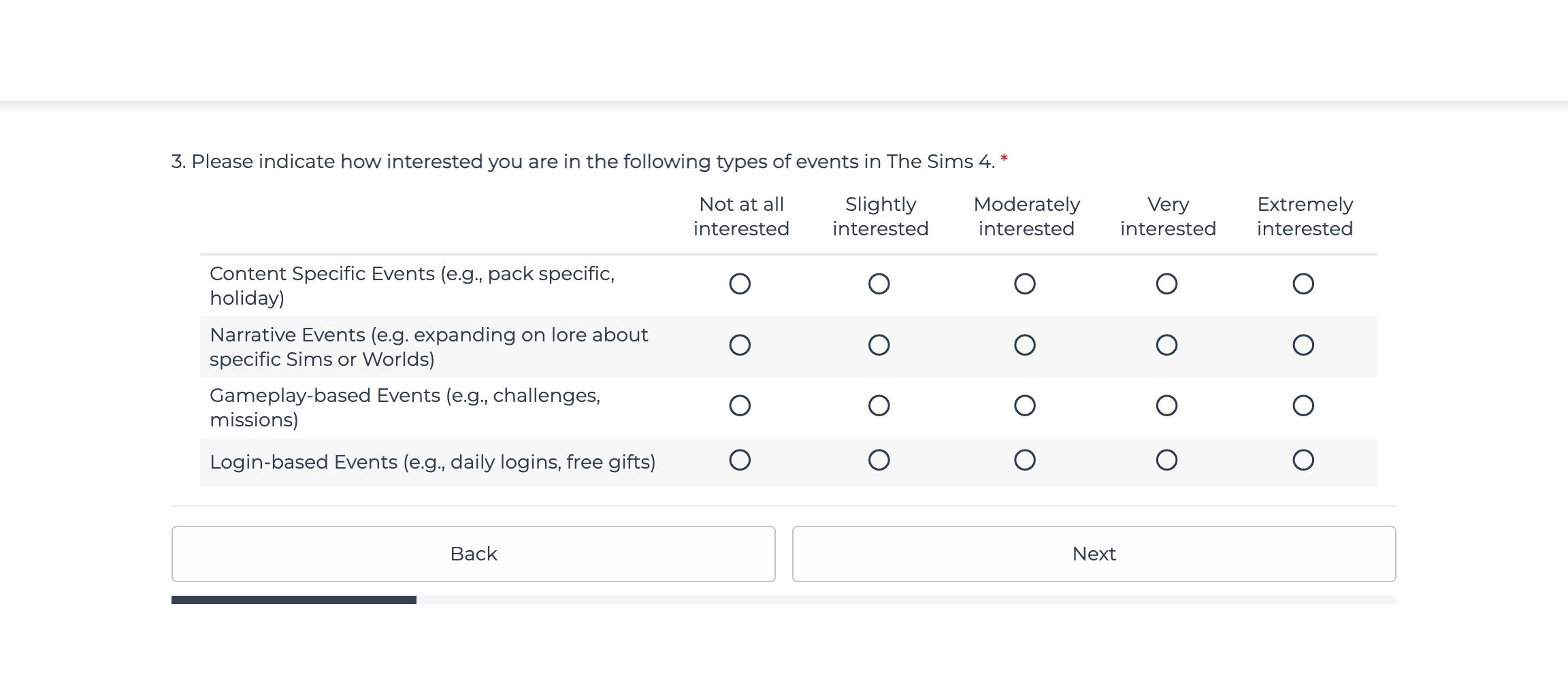Mark Login-based Events as Very interested
Image resolution: width=1568 pixels, height=691 pixels.
(1167, 460)
